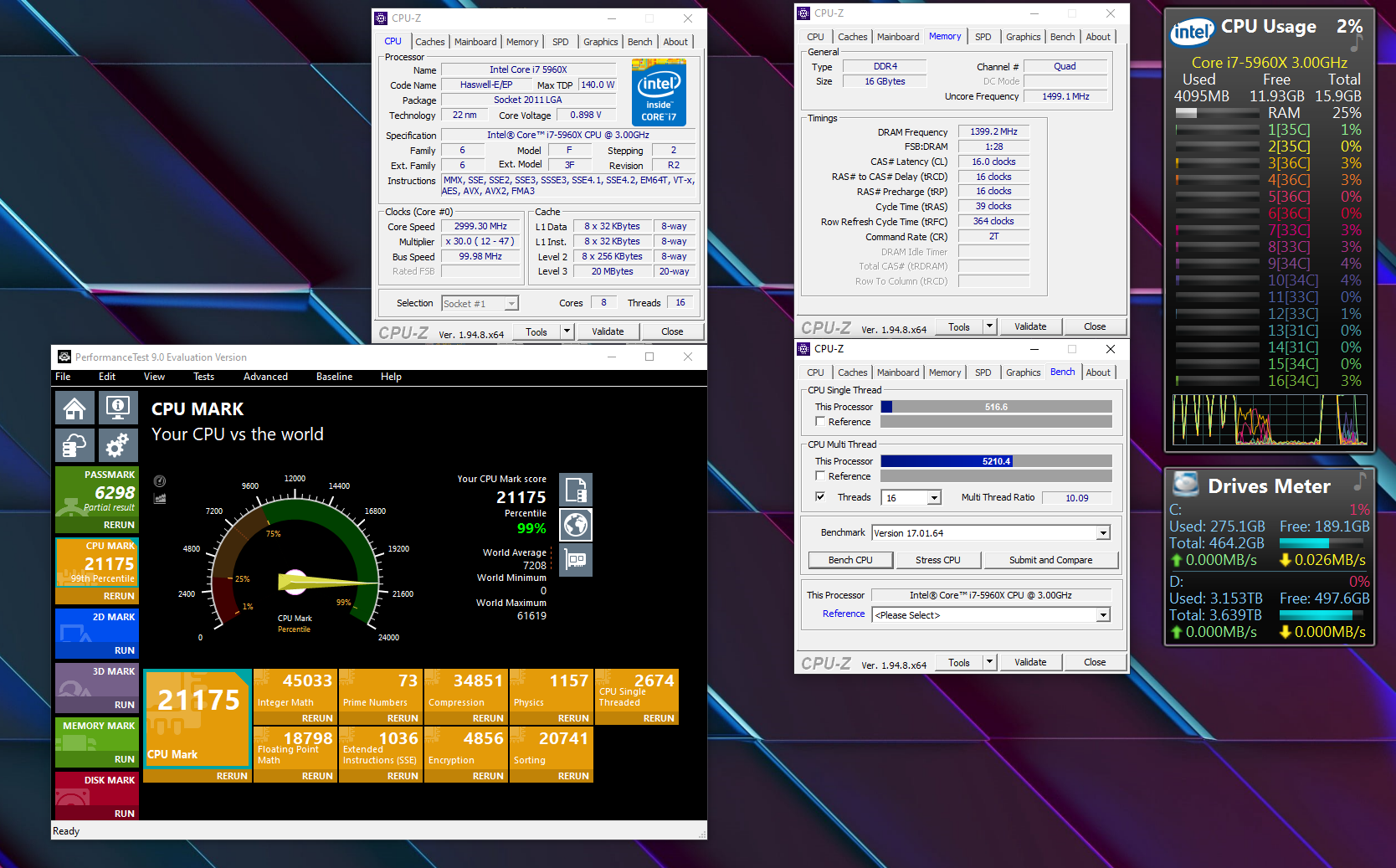This screenshot has width=1396, height=868.
Task: Enable Reference checkbox under CPU Single Thread
Action: pos(820,422)
